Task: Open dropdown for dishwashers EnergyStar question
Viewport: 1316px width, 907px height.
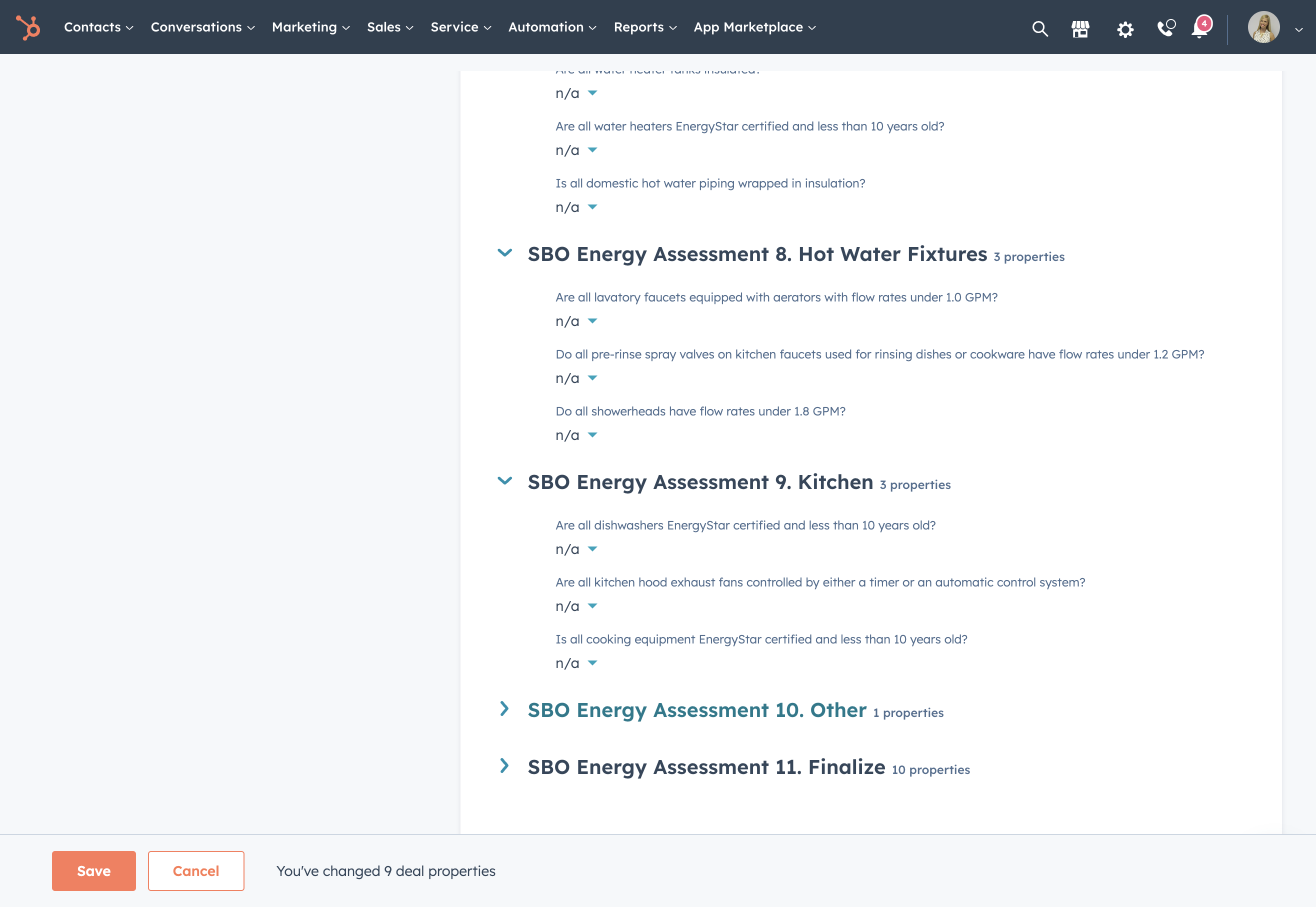Action: point(576,549)
